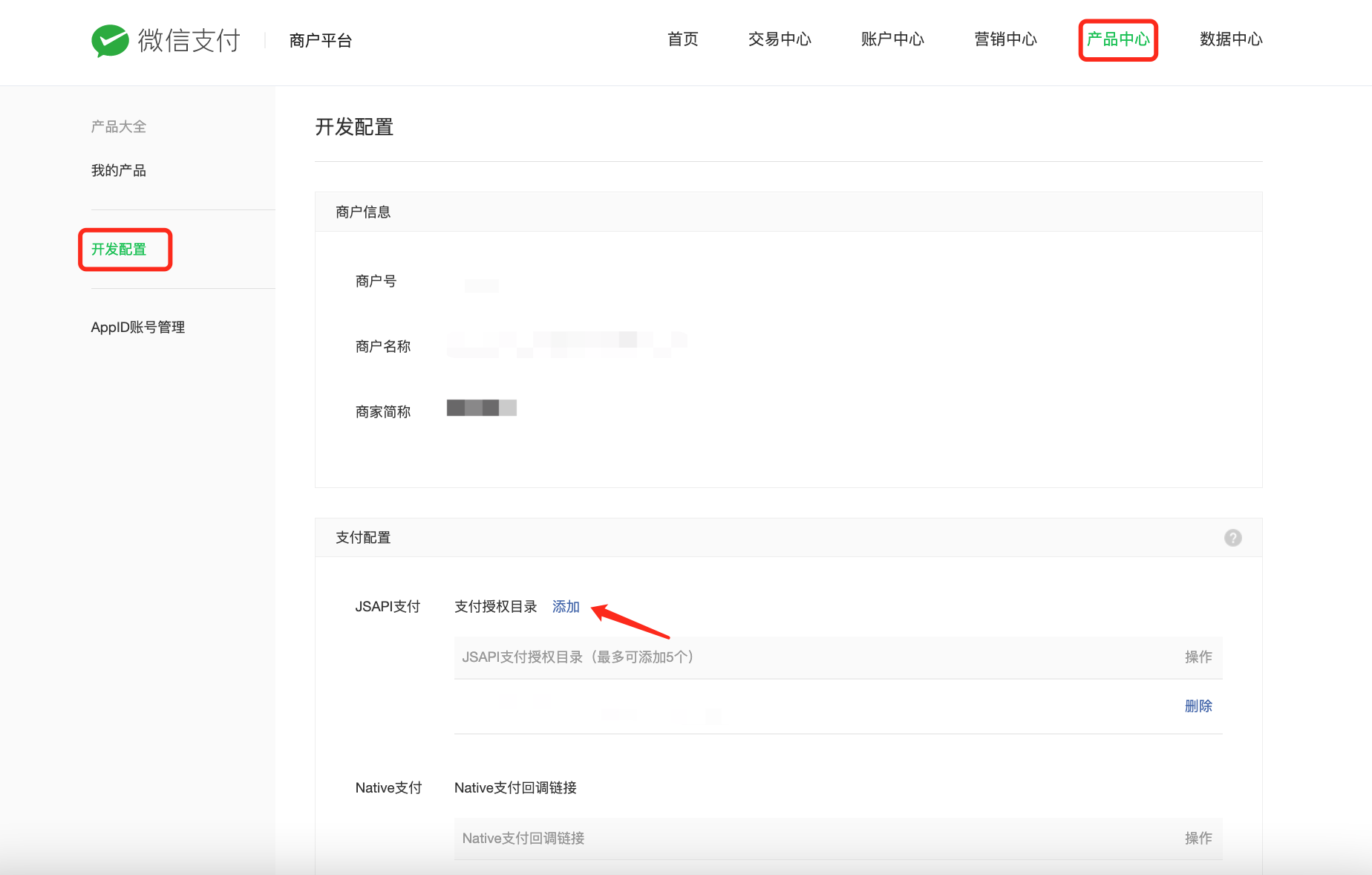The image size is (1372, 875).
Task: Click the JSAPI支付授权目录（最多可添加5个）table header
Action: (578, 657)
